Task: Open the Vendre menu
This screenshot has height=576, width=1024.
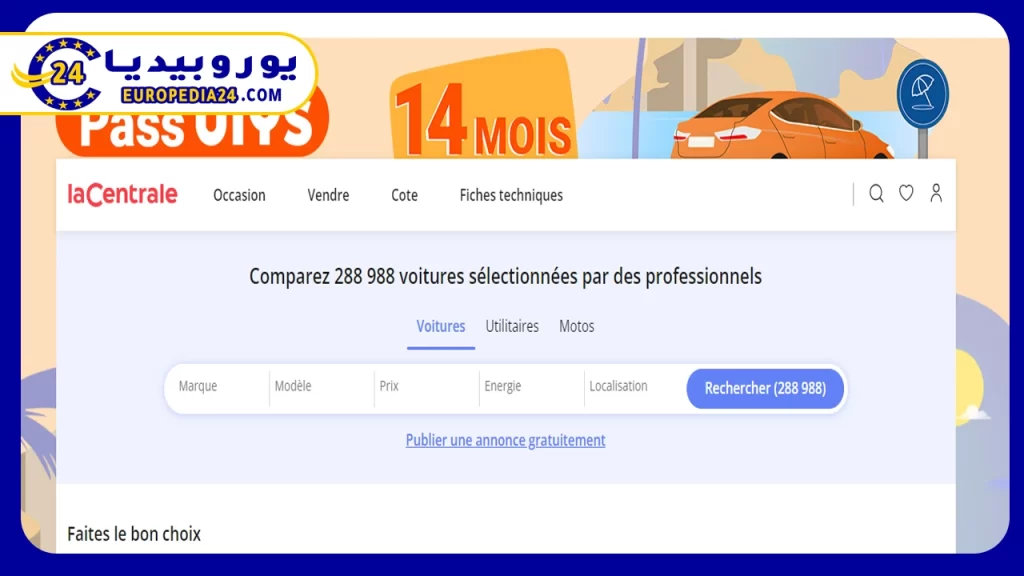Action: (x=328, y=195)
